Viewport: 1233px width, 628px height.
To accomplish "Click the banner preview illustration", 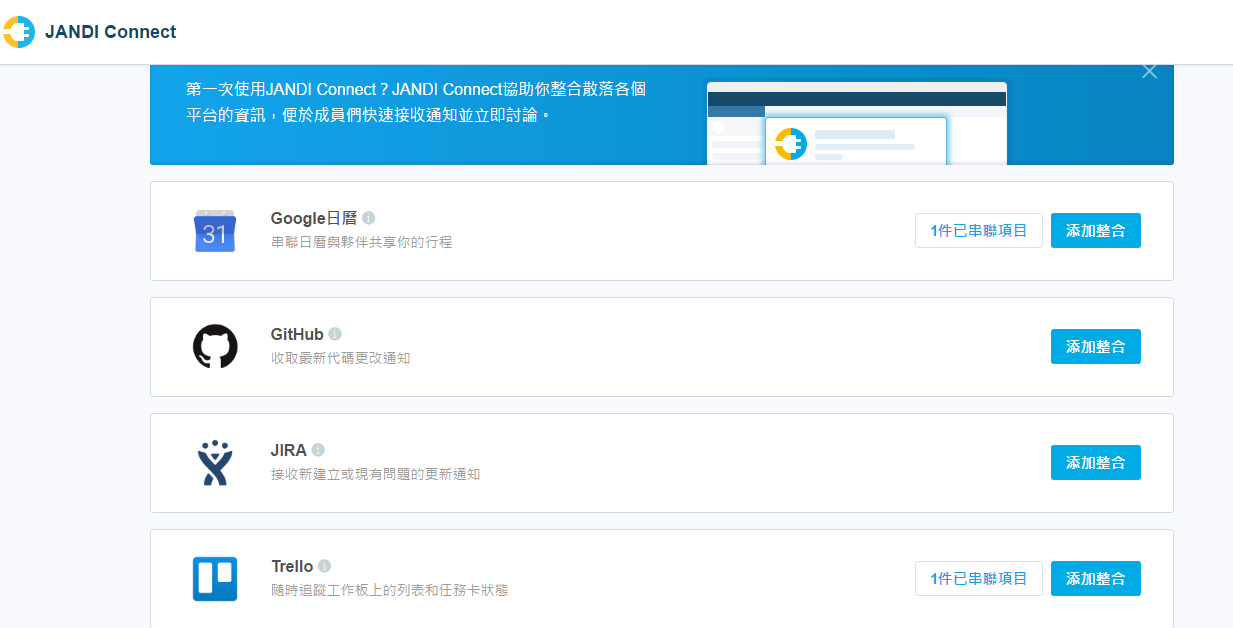I will tap(856, 123).
